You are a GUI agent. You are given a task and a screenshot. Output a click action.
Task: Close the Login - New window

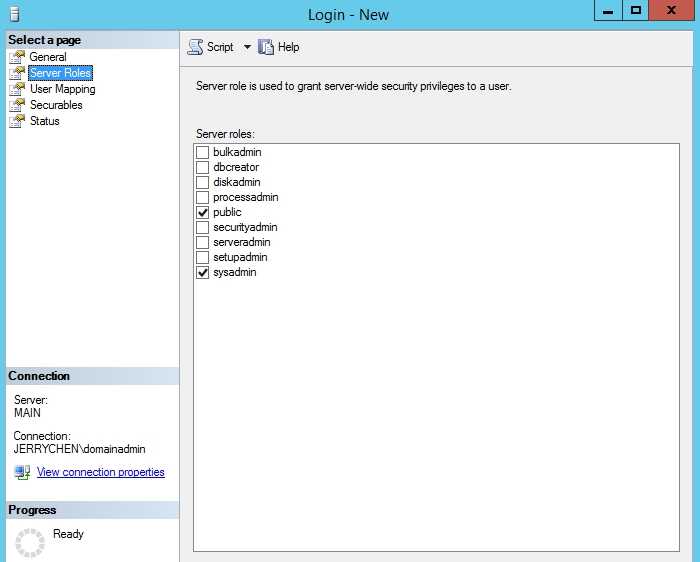tap(671, 11)
